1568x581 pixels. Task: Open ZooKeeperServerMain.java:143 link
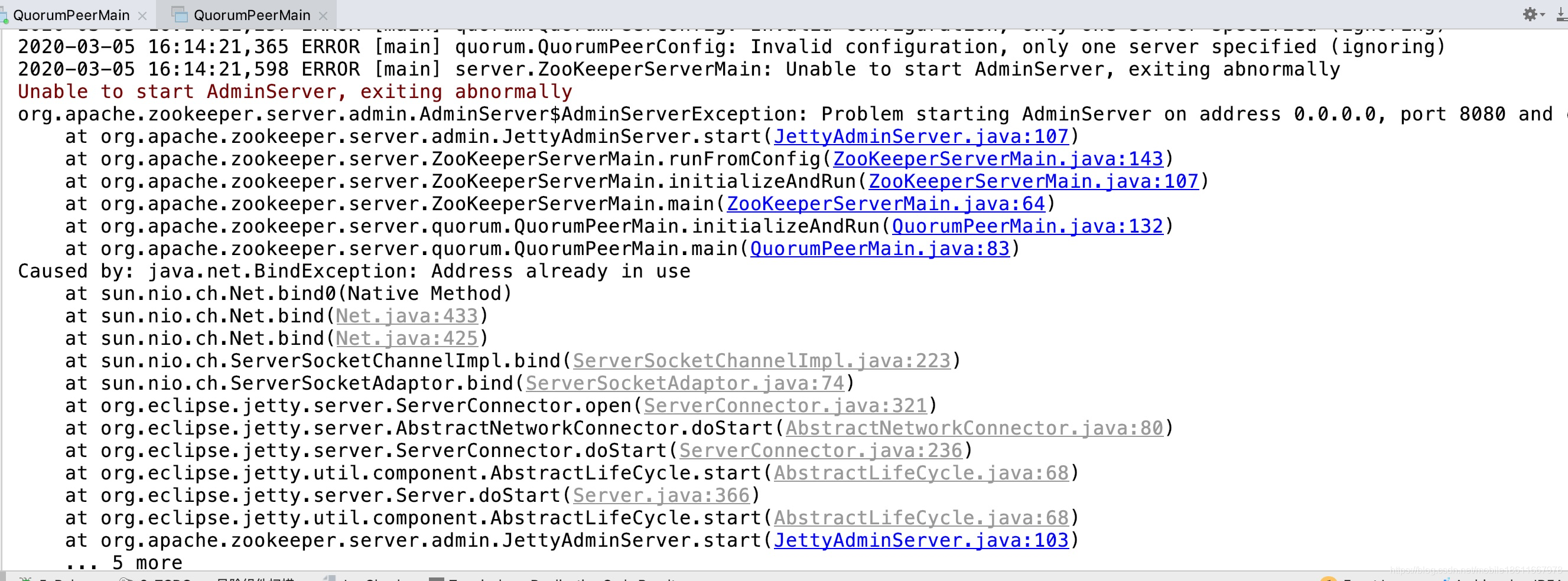998,159
